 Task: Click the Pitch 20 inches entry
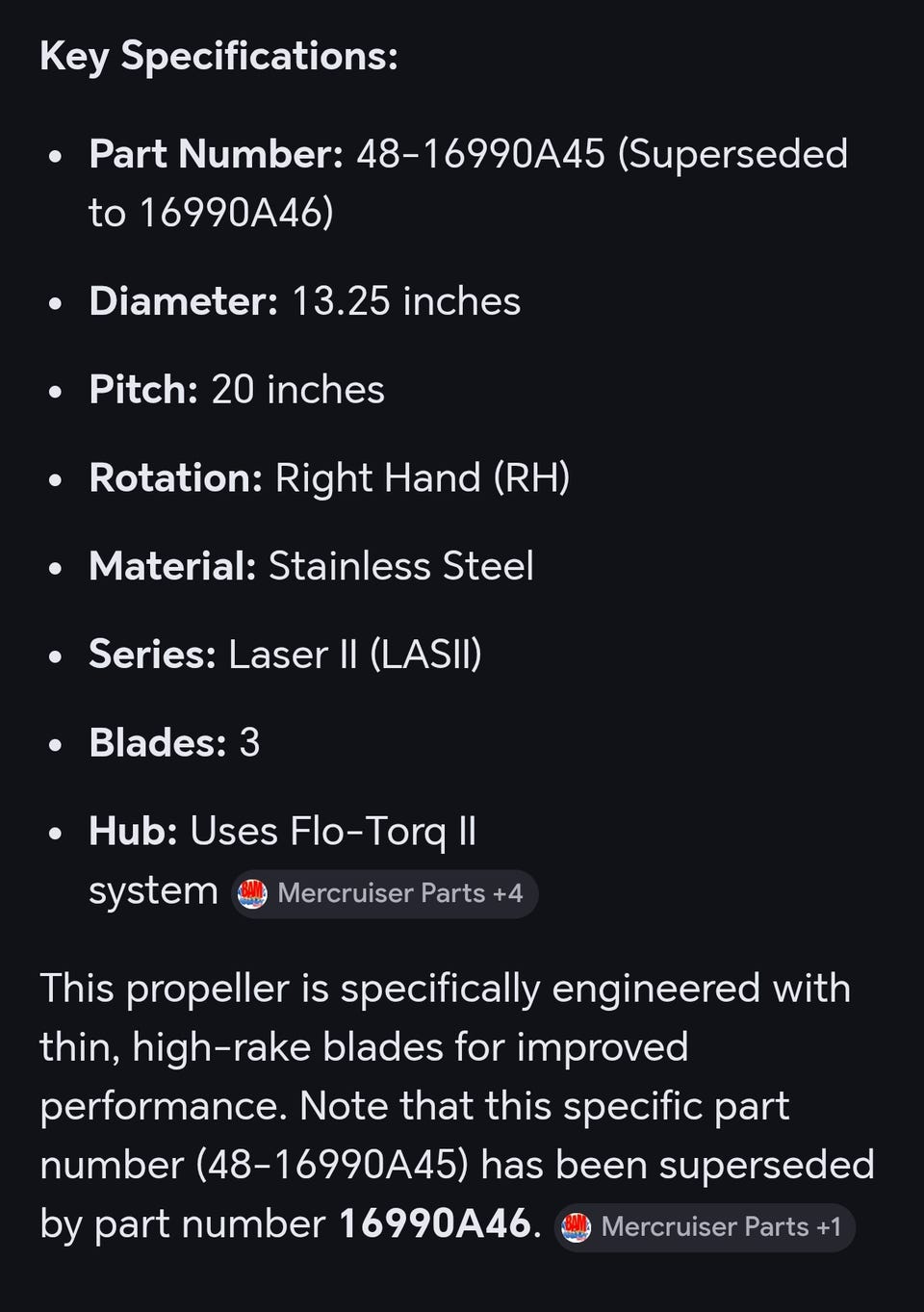[x=237, y=390]
